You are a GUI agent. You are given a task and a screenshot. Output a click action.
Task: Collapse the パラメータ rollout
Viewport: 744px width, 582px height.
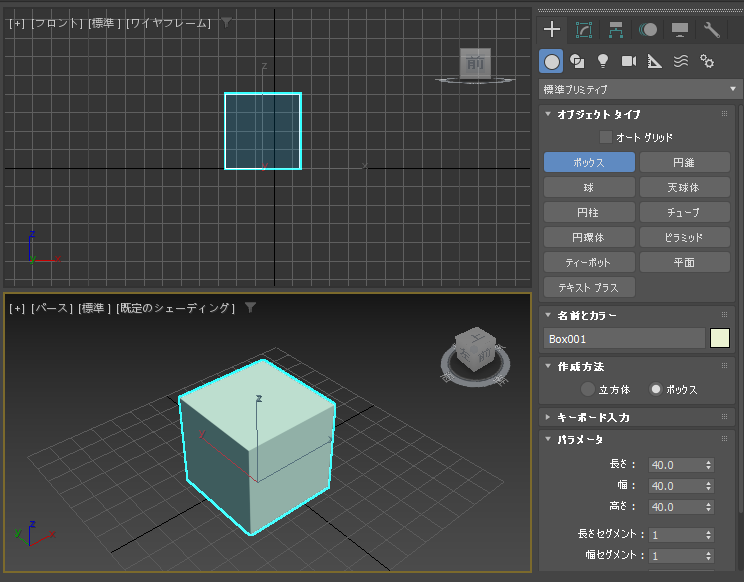[580, 440]
